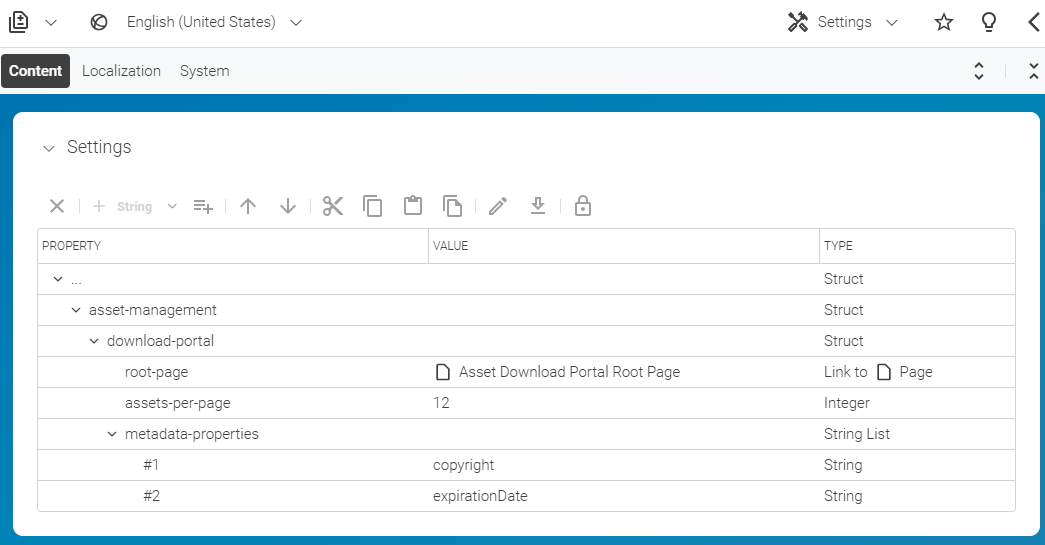Toggle the lock icon in the struct toolbar

pyautogui.click(x=583, y=206)
